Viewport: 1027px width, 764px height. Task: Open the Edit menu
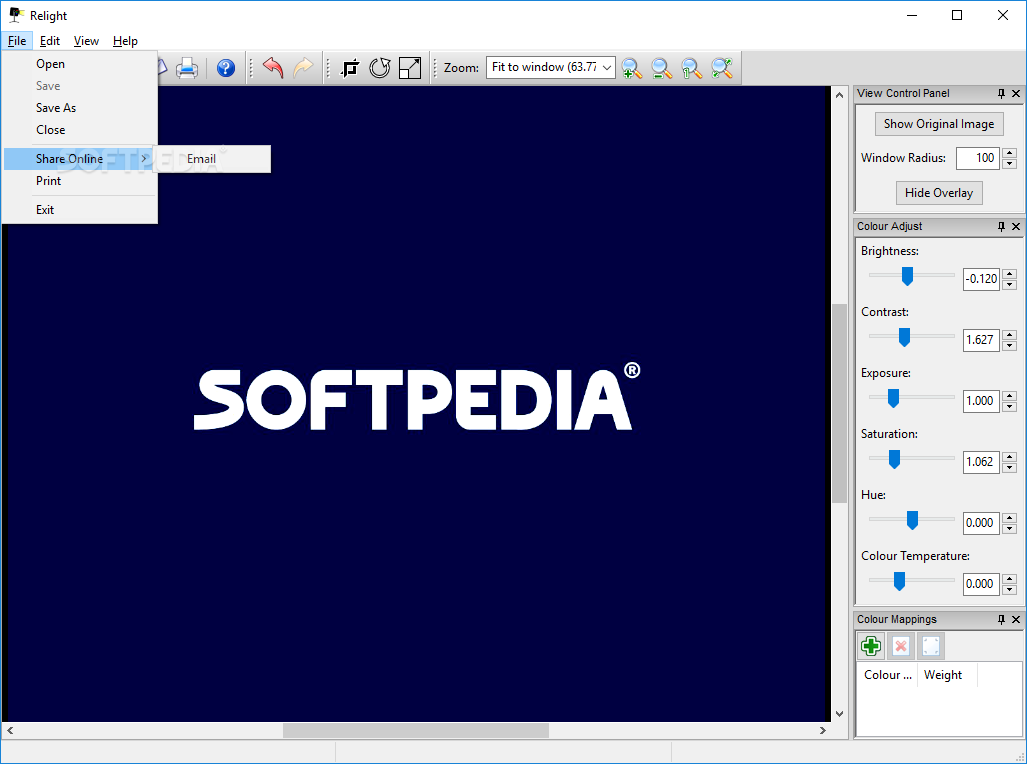[50, 41]
